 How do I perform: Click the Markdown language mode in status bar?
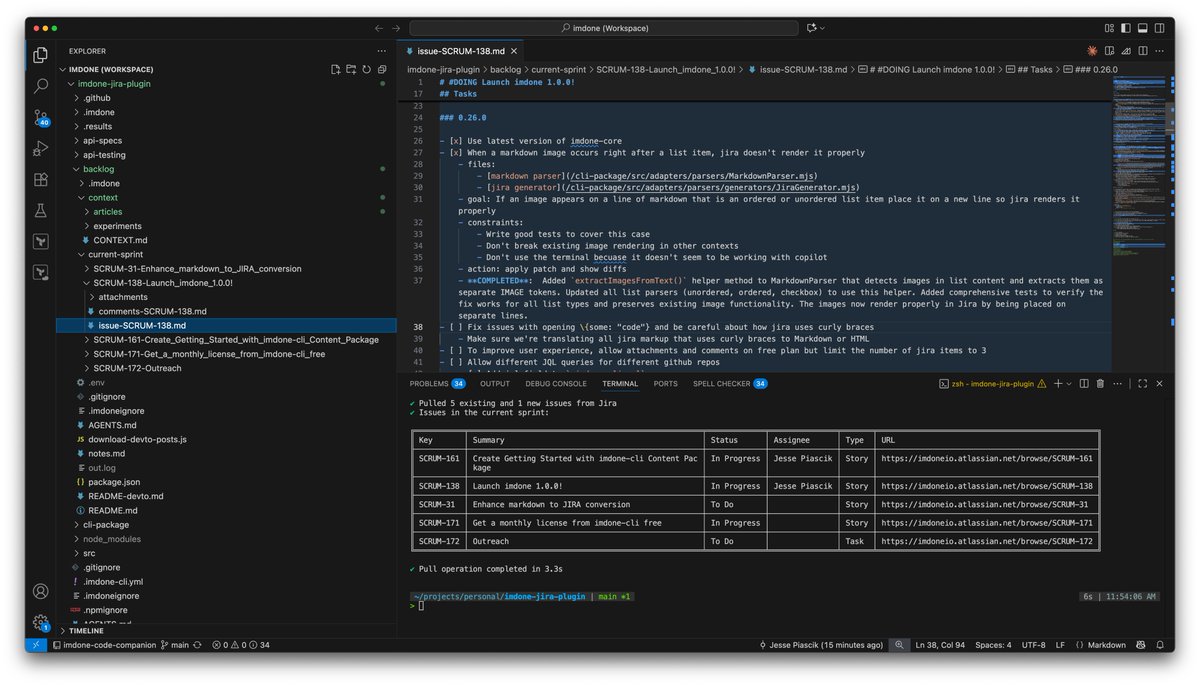click(x=1106, y=645)
